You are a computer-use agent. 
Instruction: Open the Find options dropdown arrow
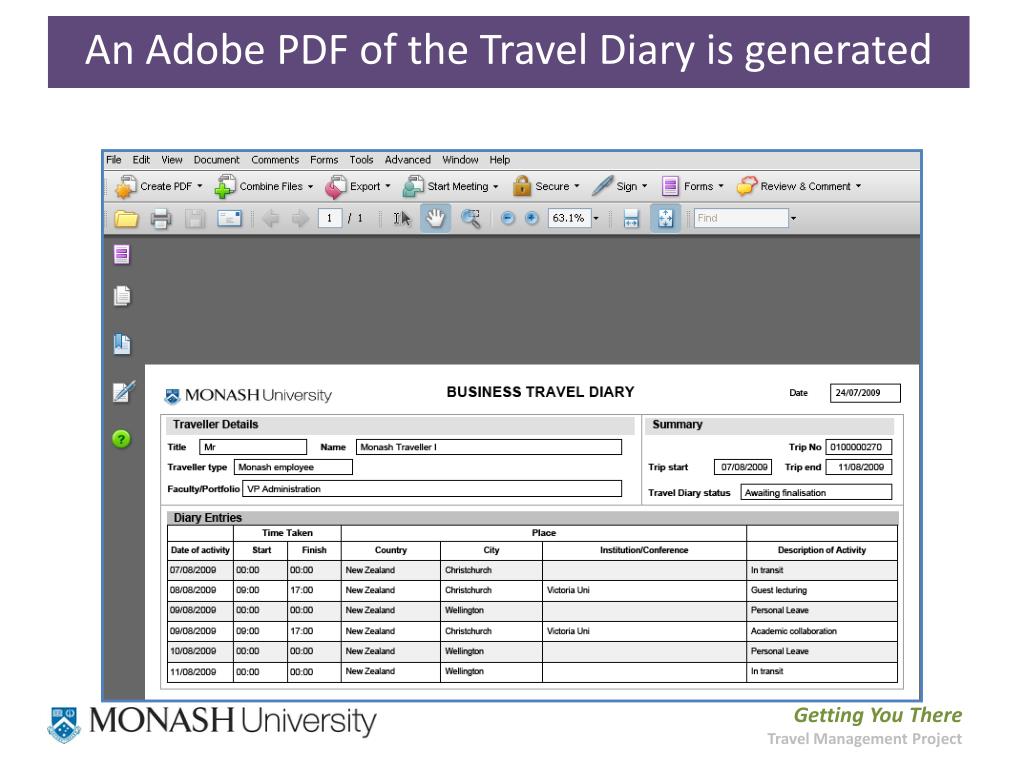793,219
